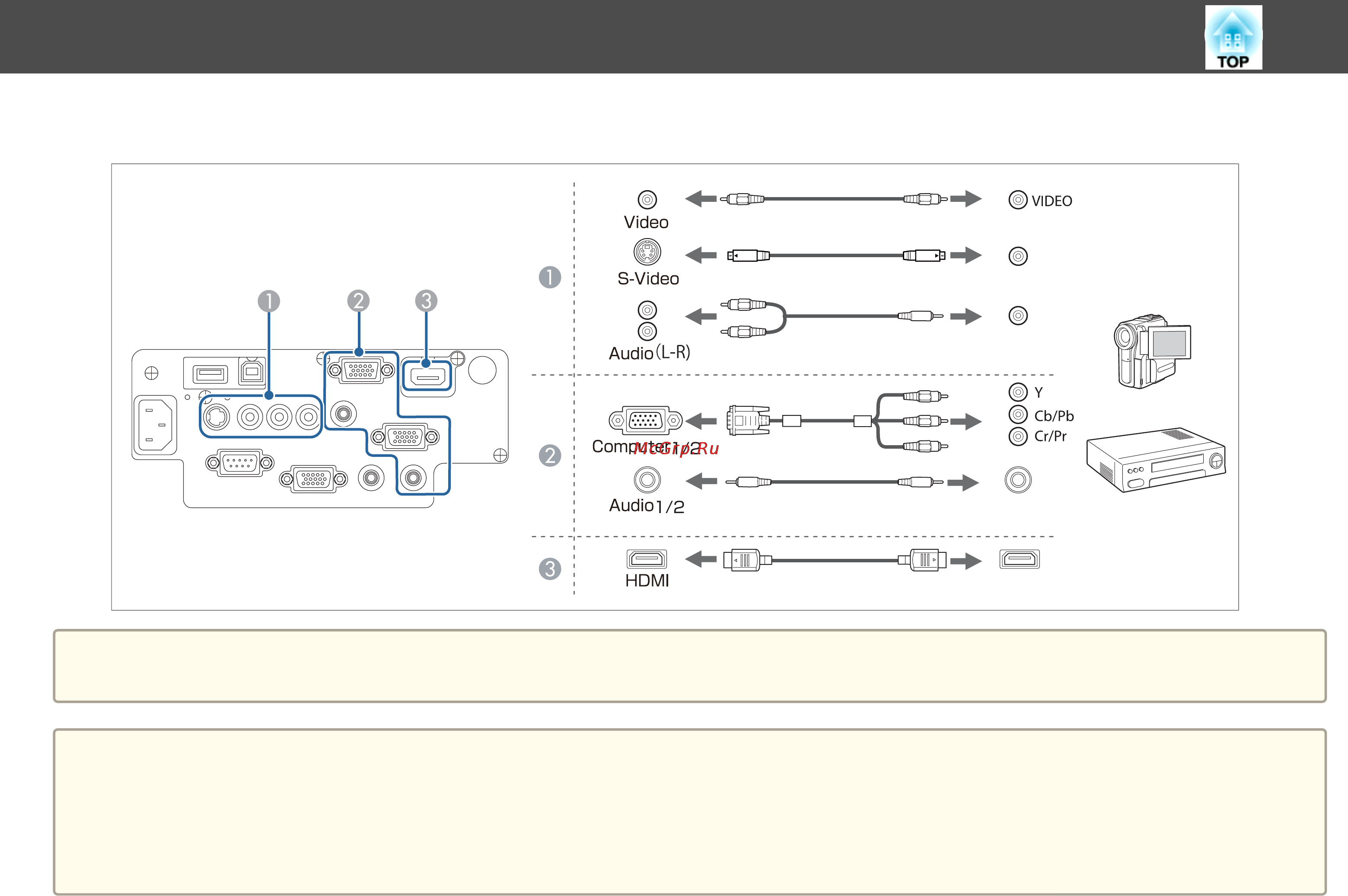1348x896 pixels.
Task: Click the power inlet on projector panel
Action: pyautogui.click(x=156, y=424)
